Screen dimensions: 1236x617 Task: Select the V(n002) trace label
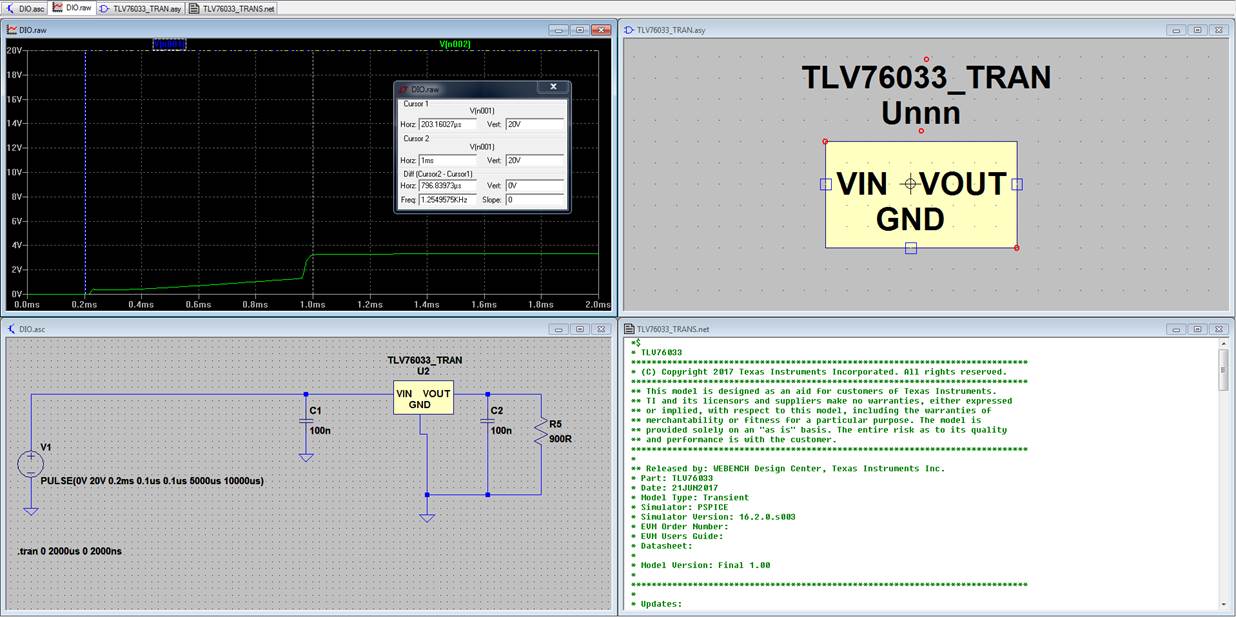pyautogui.click(x=455, y=44)
